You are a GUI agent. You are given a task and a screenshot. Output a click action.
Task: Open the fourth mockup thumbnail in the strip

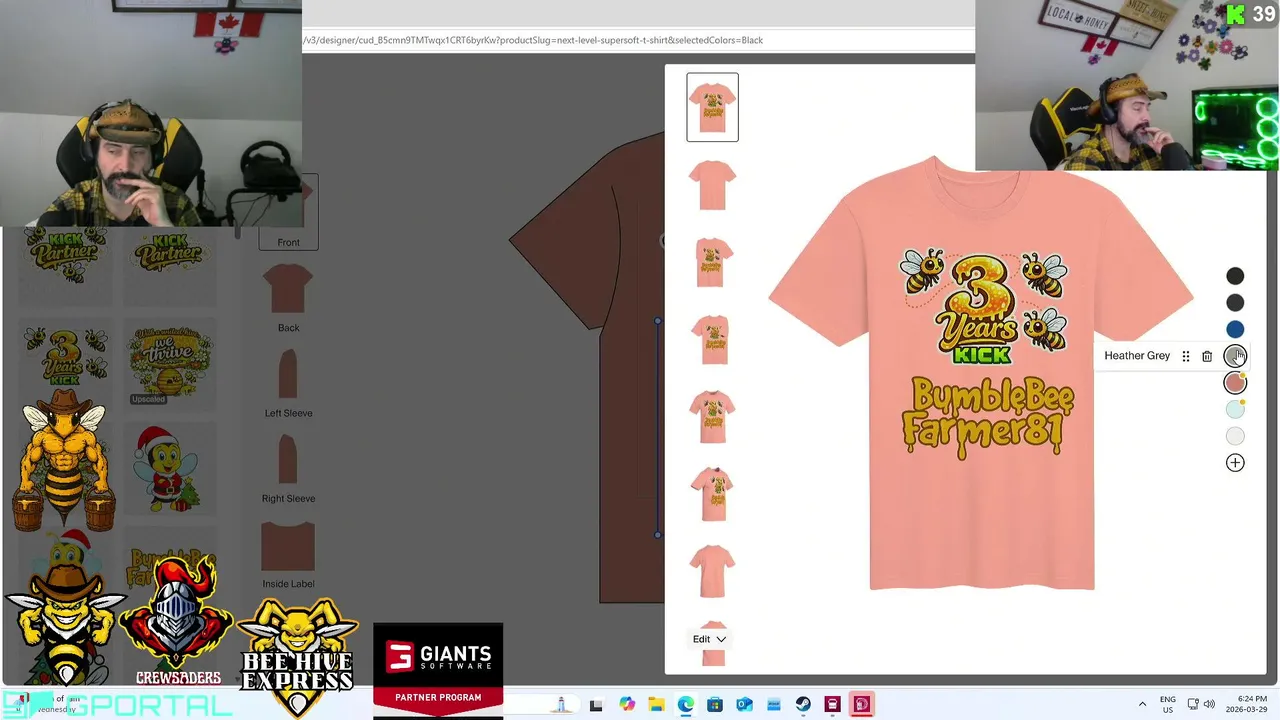tap(712, 339)
